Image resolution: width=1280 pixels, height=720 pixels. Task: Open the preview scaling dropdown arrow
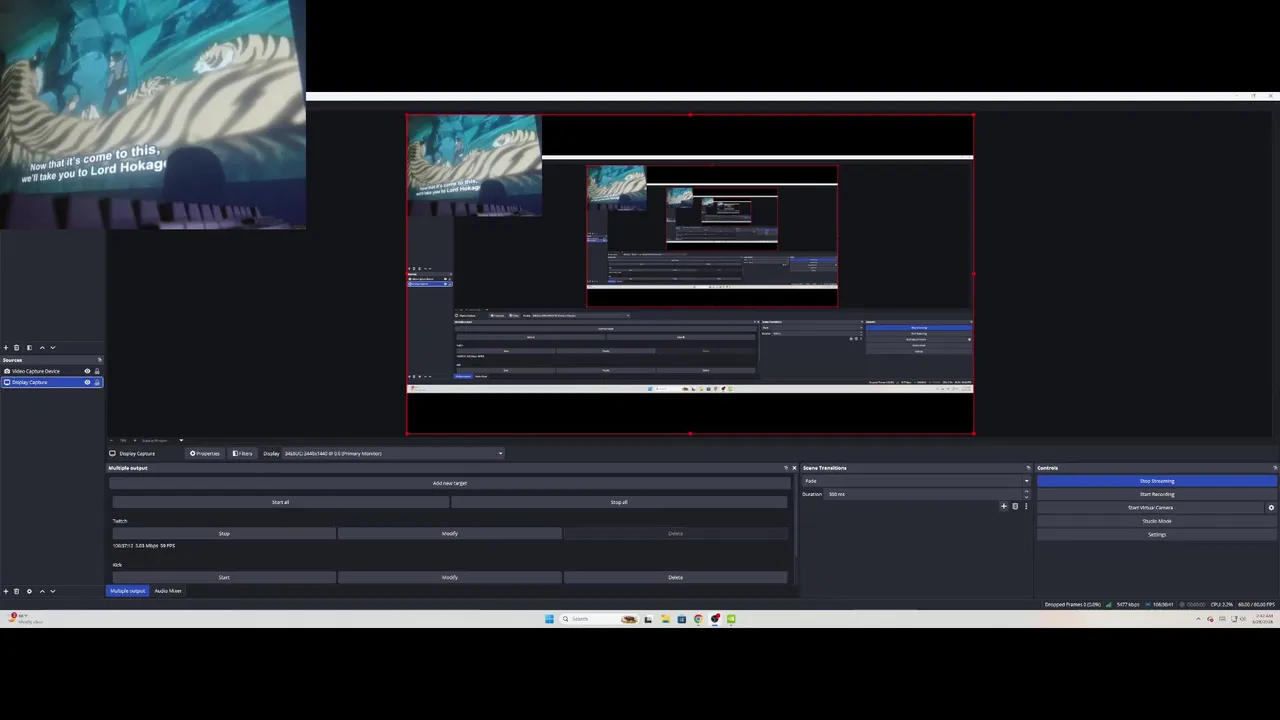coord(181,440)
